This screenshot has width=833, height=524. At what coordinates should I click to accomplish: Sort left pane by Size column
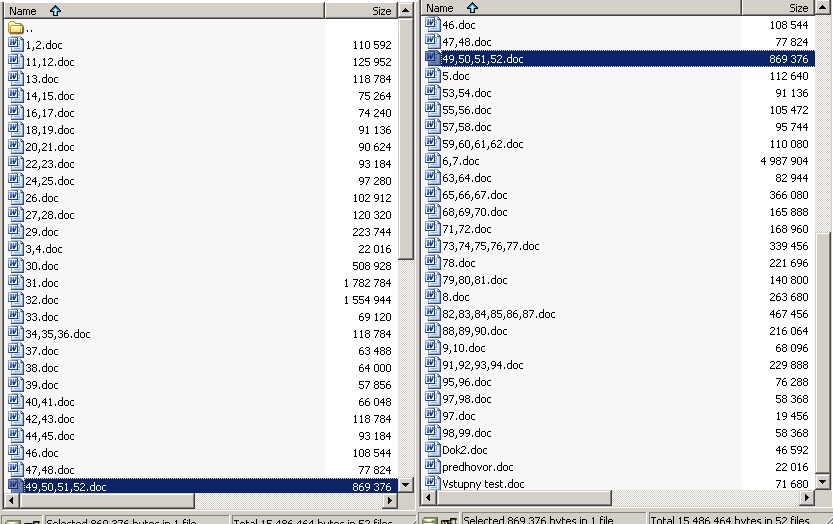pyautogui.click(x=360, y=11)
